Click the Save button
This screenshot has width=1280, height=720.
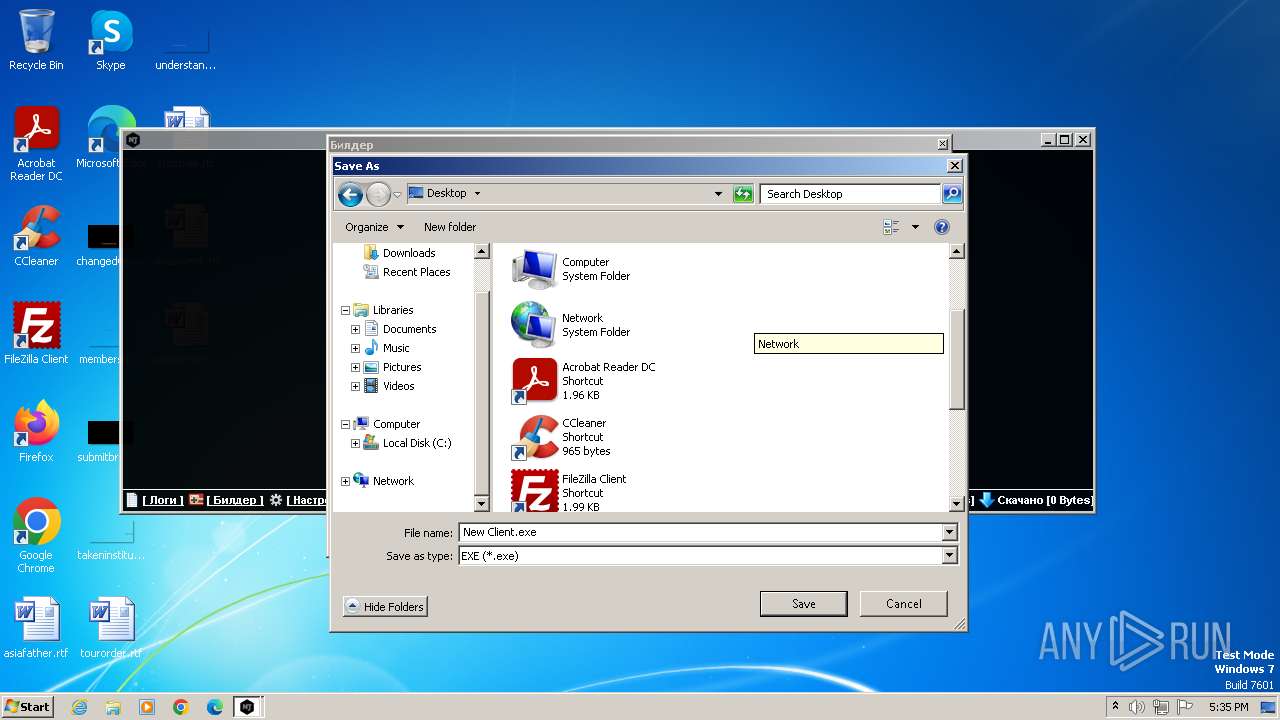coord(804,604)
